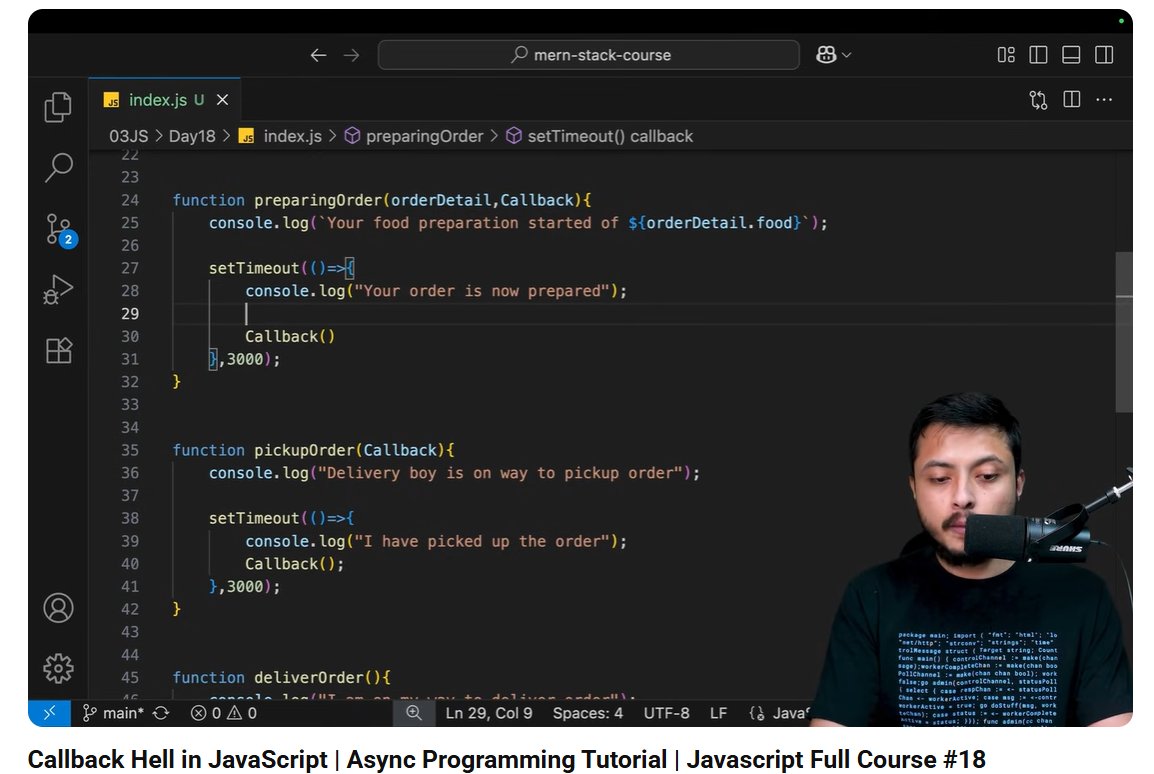Select the Day18 breadcrumb folder
1154x774 pixels.
(192, 136)
